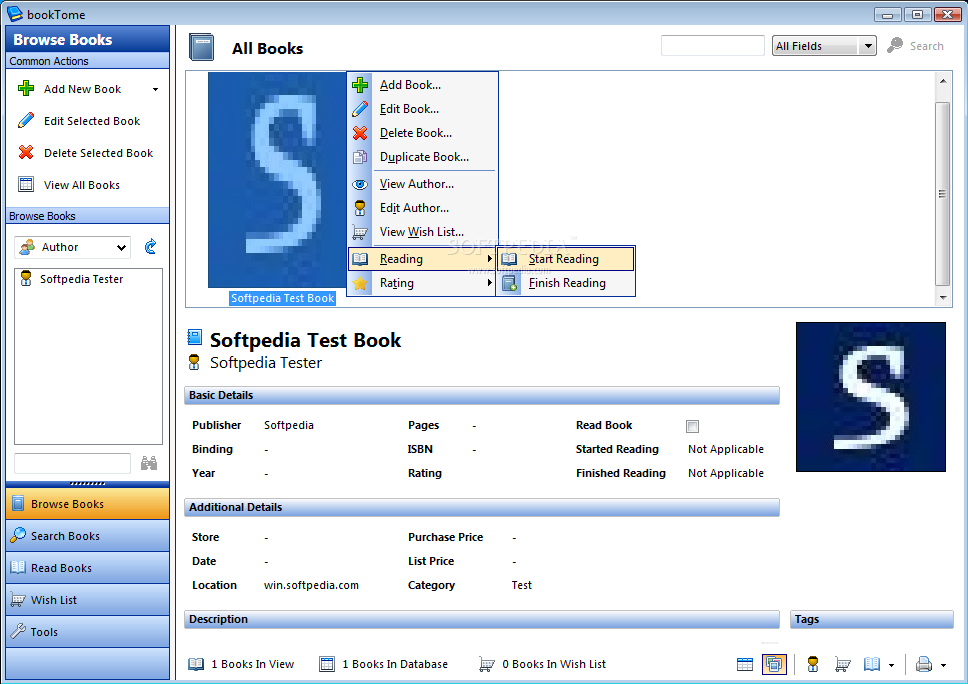Click the author figure icon beside Edit Author
Viewport: 968px width, 684px height.
(360, 208)
